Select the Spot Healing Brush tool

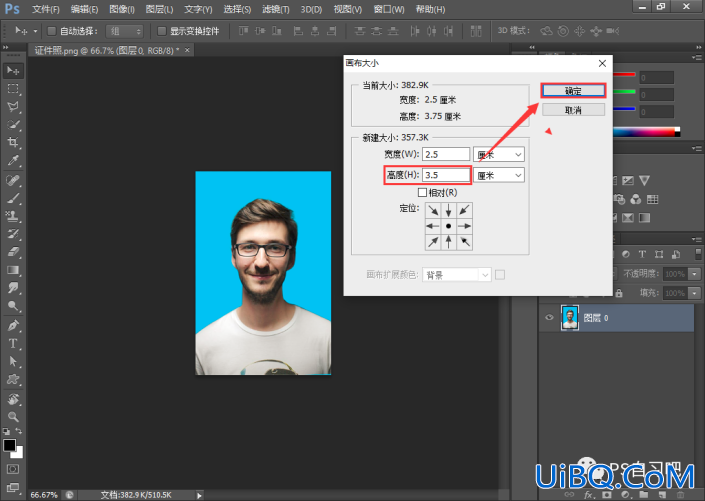tap(13, 180)
